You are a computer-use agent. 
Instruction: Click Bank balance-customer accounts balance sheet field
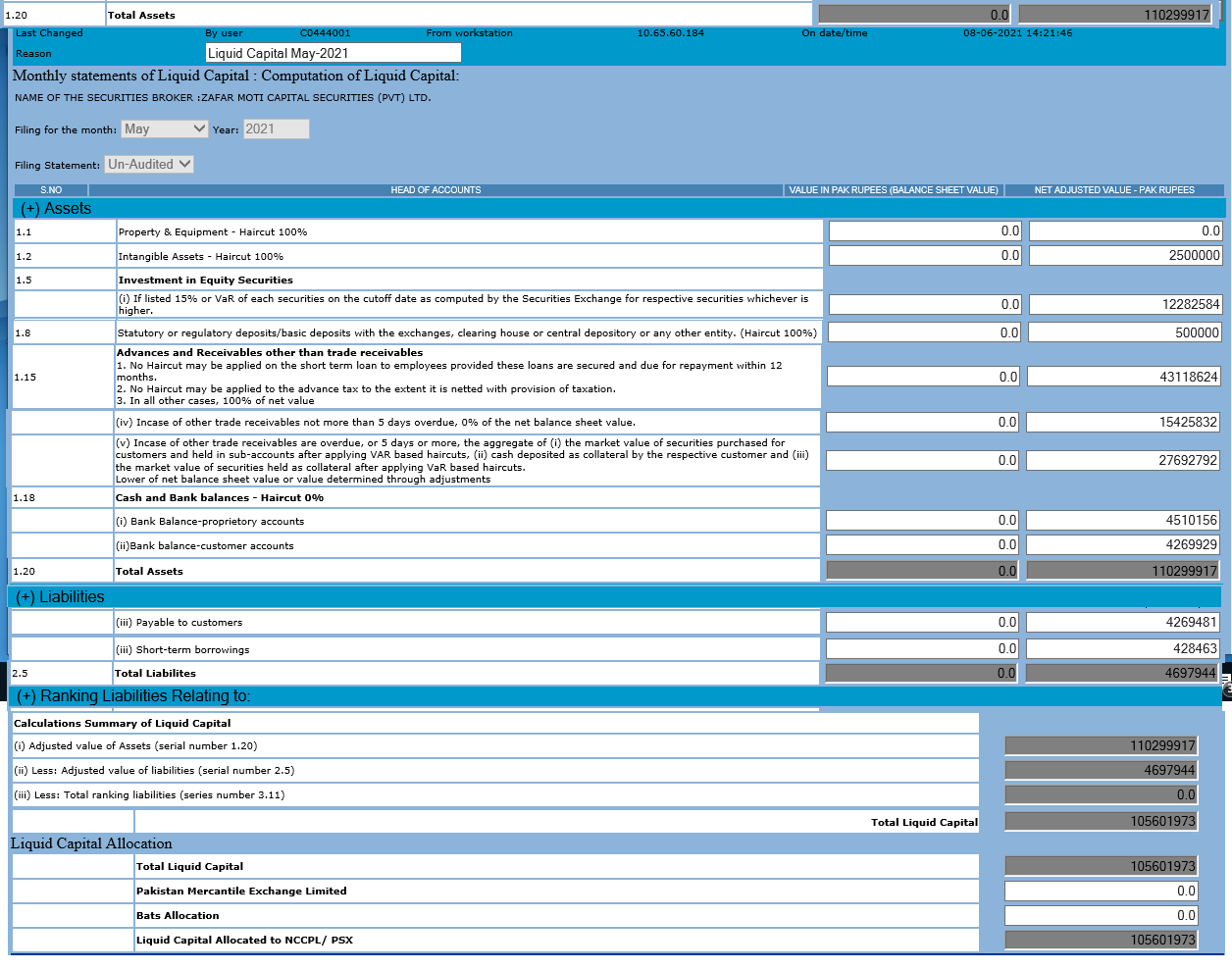(x=923, y=545)
